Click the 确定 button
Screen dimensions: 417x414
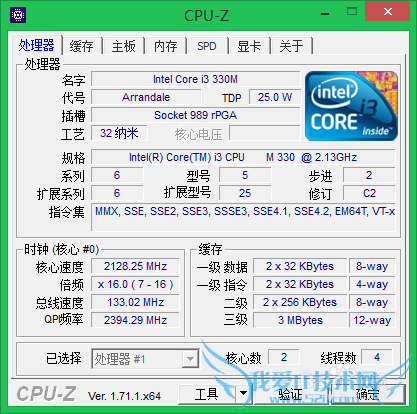[x=369, y=394]
